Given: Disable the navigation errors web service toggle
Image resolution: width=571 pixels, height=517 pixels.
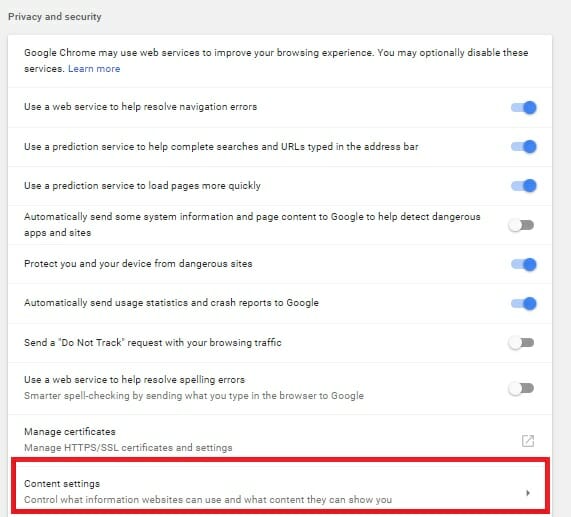Looking at the screenshot, I should [523, 107].
